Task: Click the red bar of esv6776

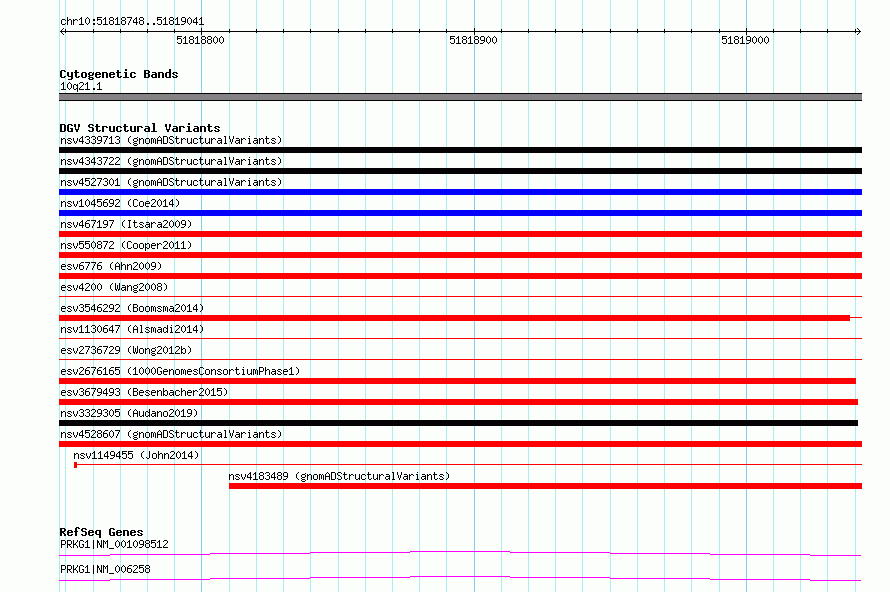Action: [x=460, y=276]
